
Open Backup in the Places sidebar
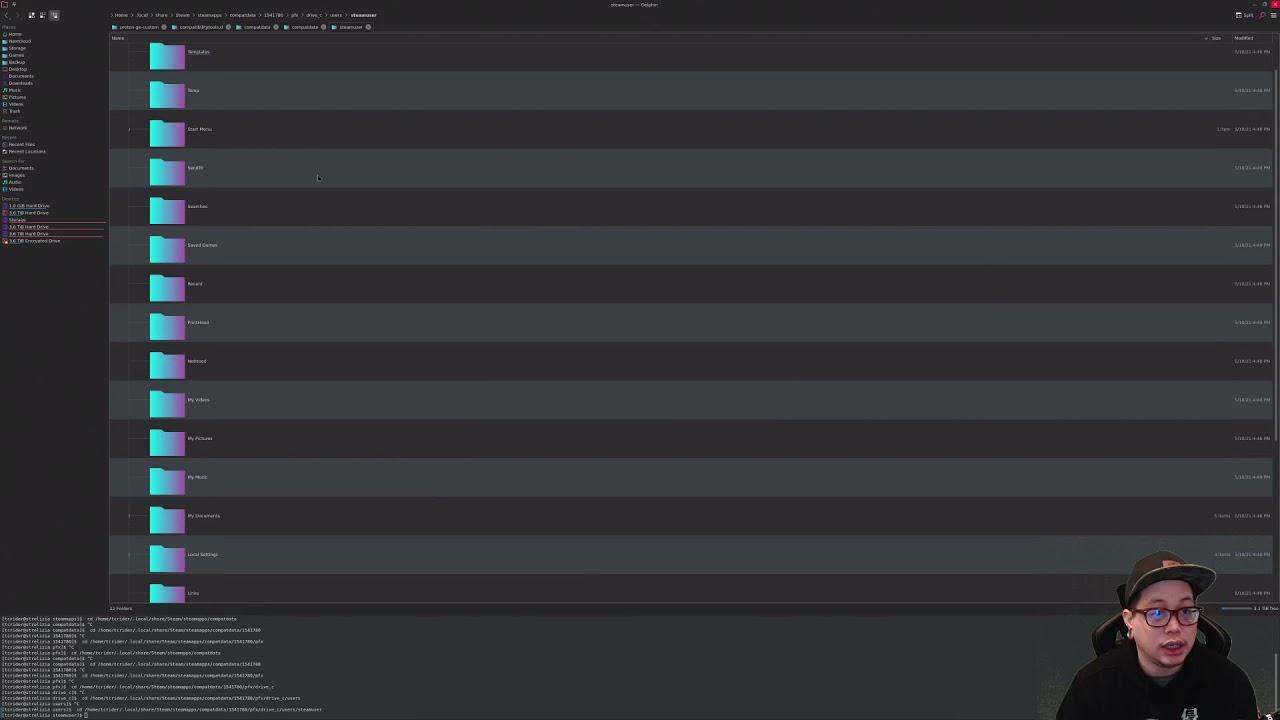[x=16, y=62]
